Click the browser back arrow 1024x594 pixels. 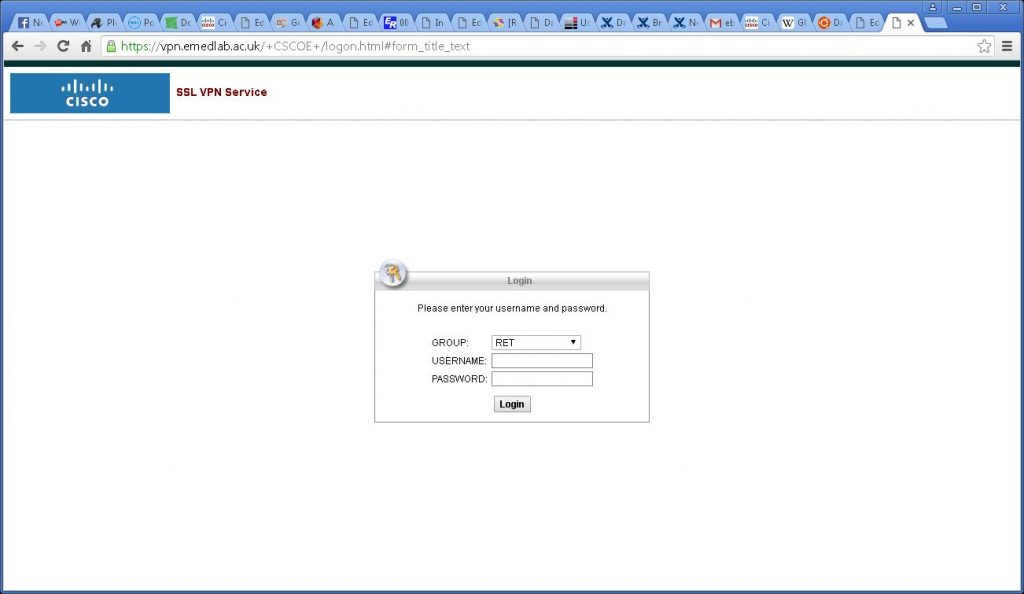17,46
